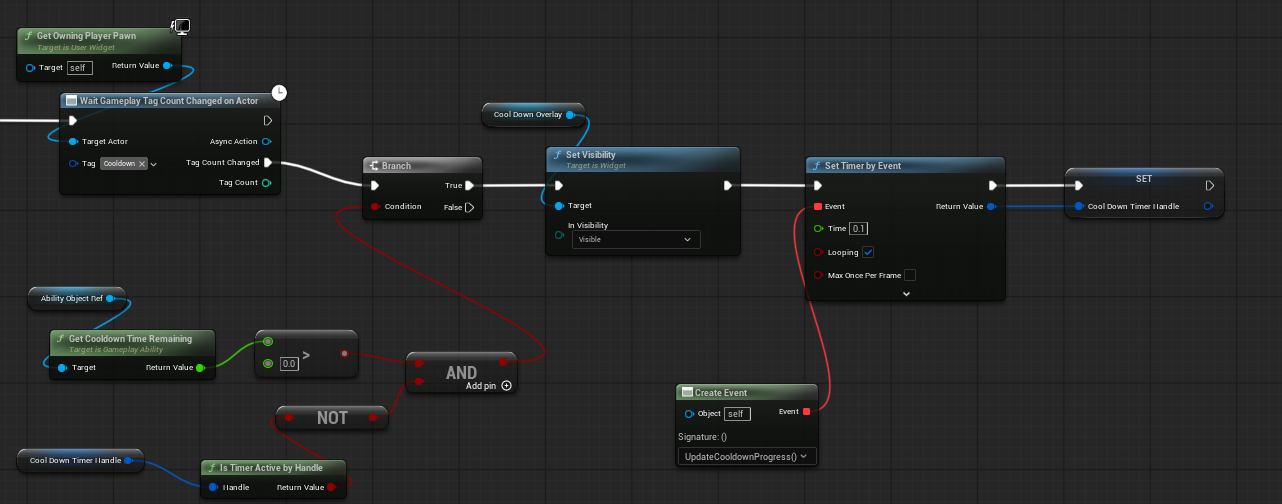Click the Time pin on Set Timer by Event
Viewport: 1282px width, 504px height.
817,229
